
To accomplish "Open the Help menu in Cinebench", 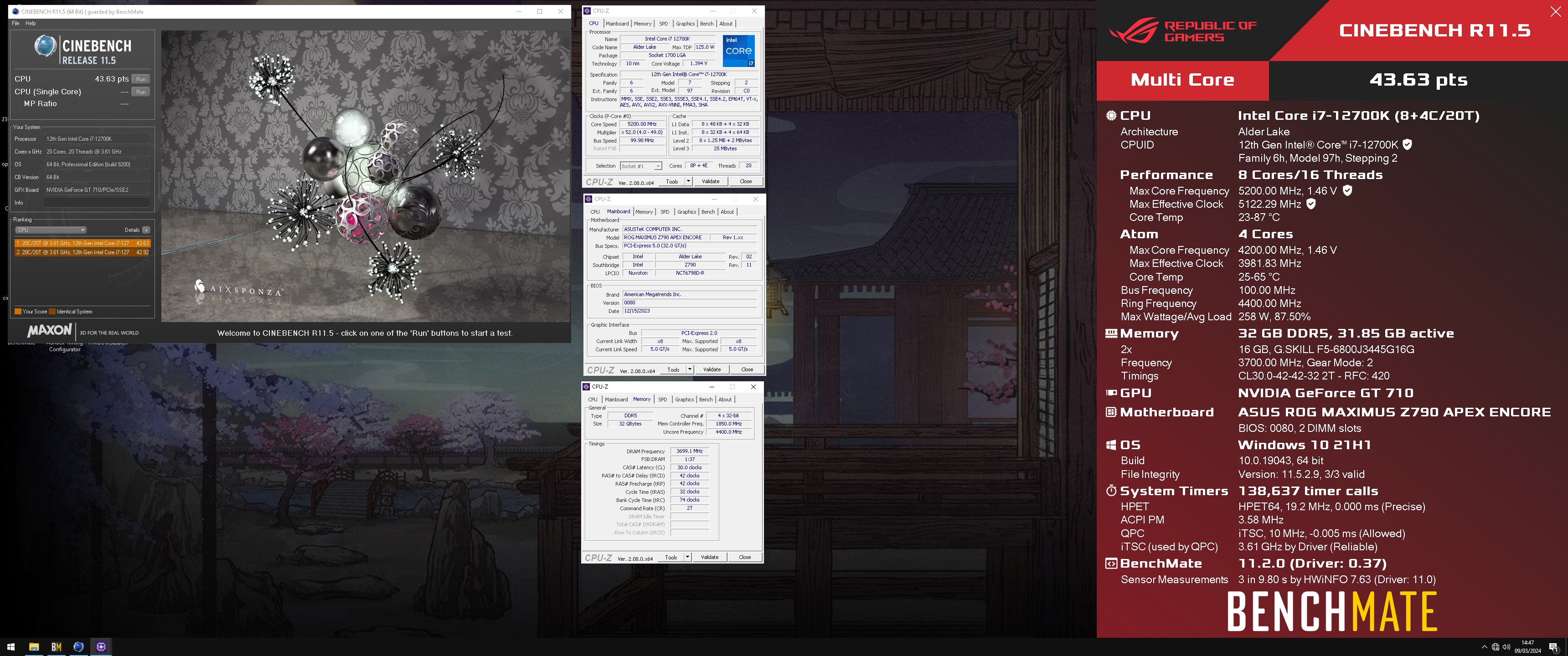I will [31, 23].
